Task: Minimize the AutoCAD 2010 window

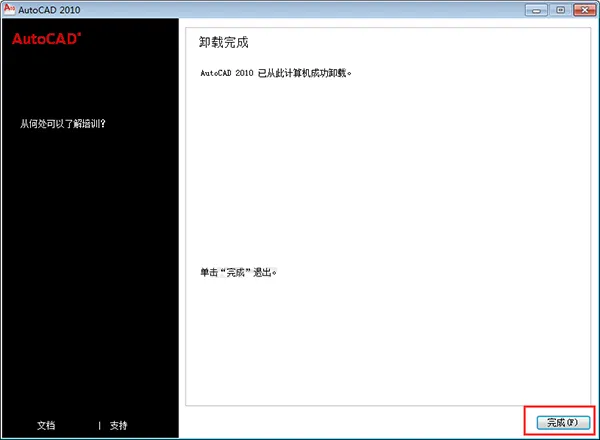Action: (536, 10)
